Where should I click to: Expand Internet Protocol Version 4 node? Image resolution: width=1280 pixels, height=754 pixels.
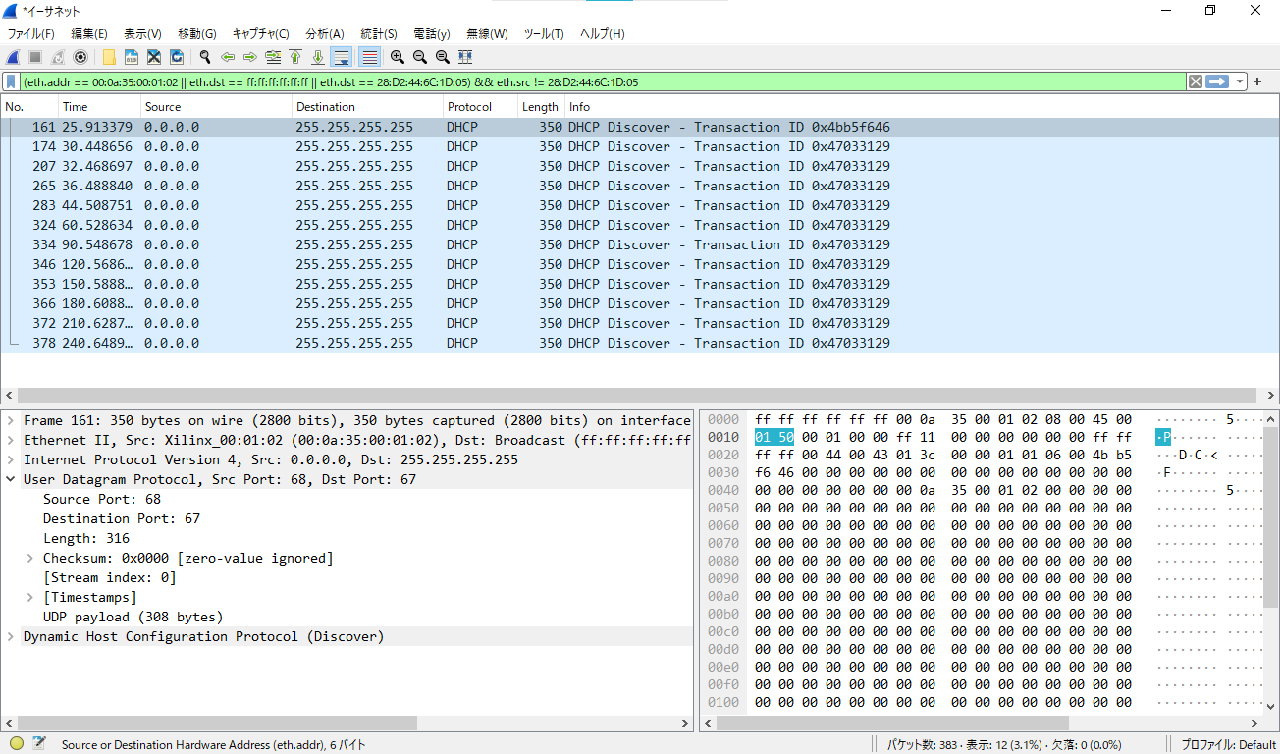click(x=11, y=460)
